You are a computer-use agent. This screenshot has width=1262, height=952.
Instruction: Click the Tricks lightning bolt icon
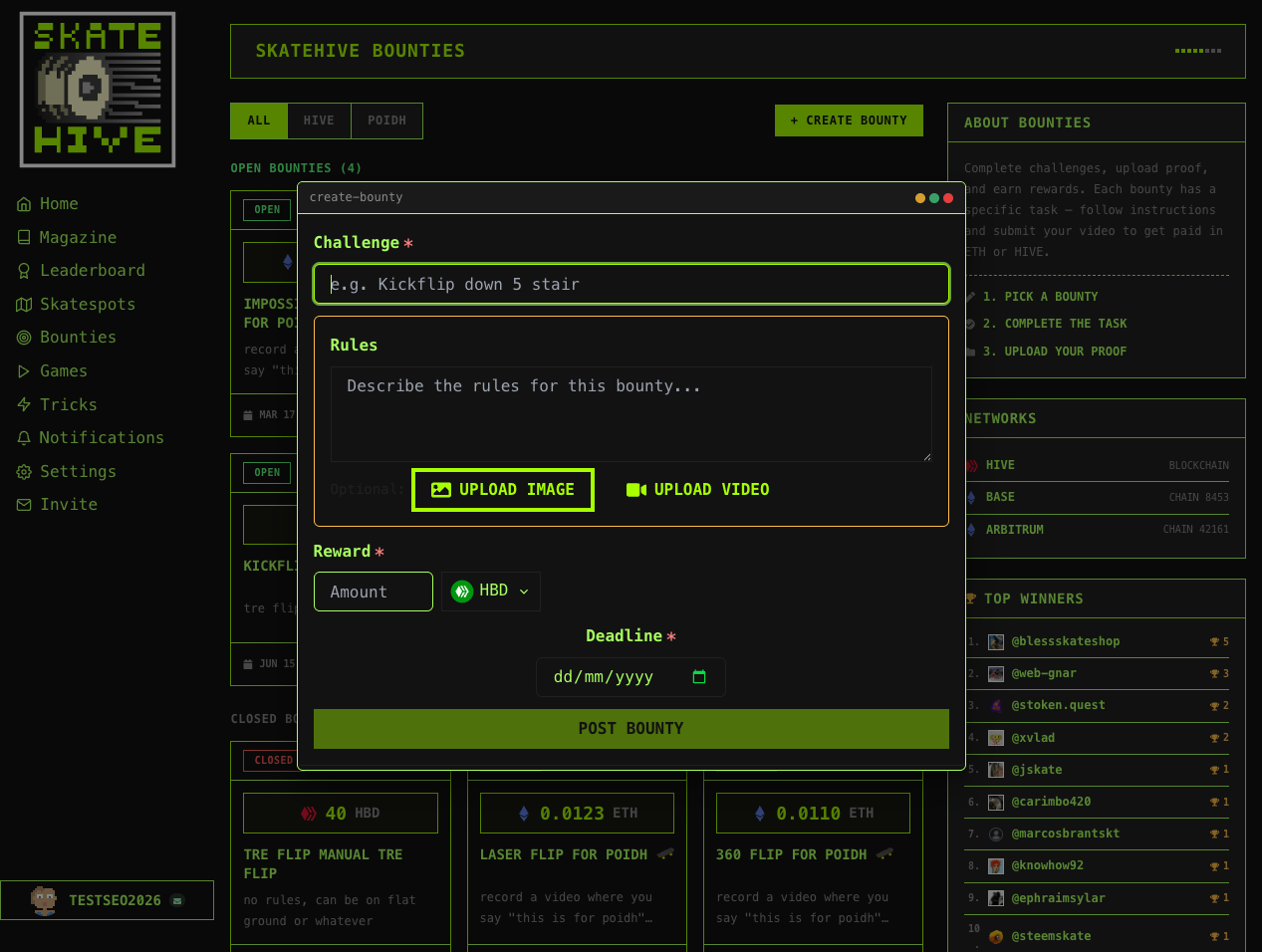pos(24,405)
